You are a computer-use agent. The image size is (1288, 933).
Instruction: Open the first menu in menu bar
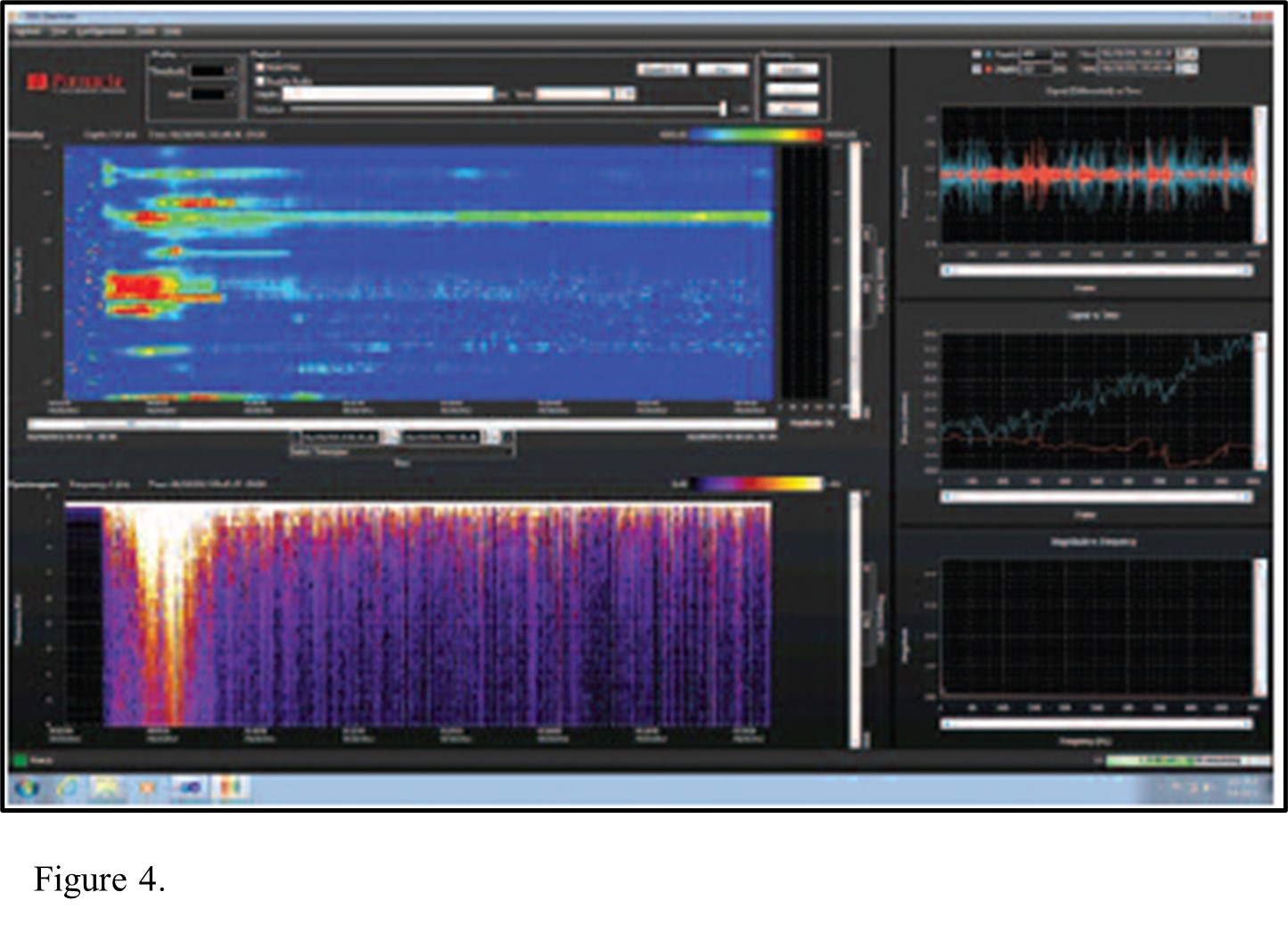point(27,31)
